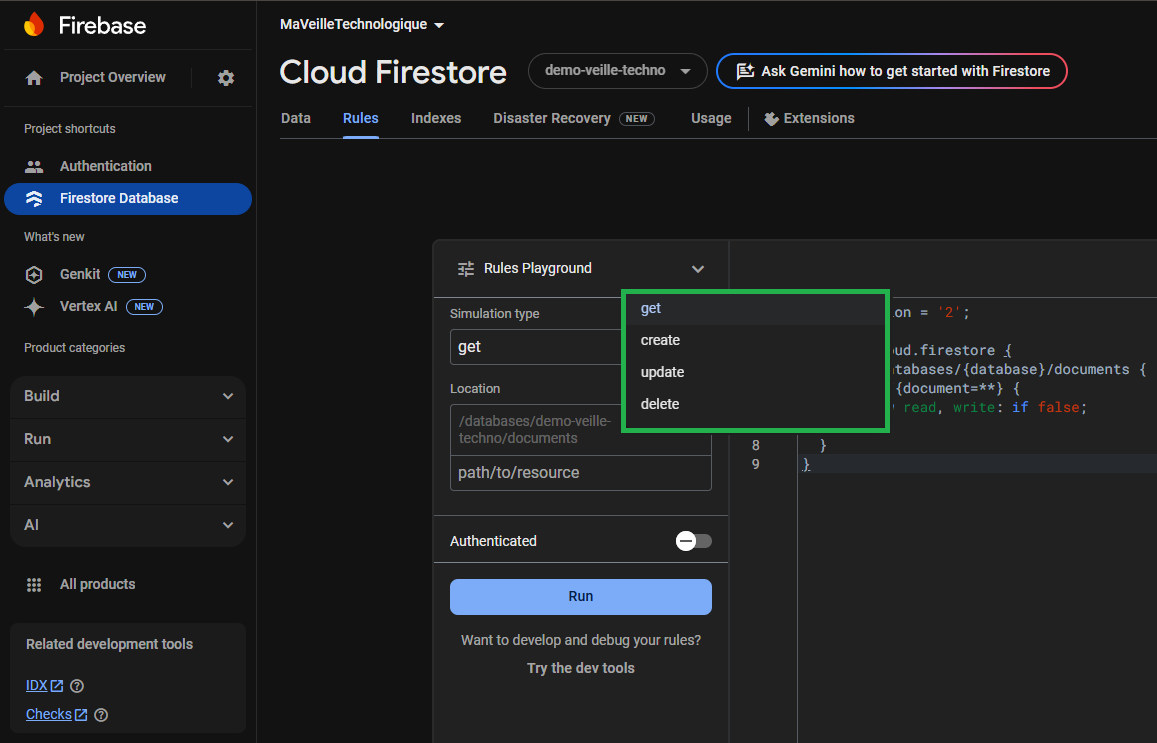Click Ask Gemini how to get started

click(x=892, y=71)
